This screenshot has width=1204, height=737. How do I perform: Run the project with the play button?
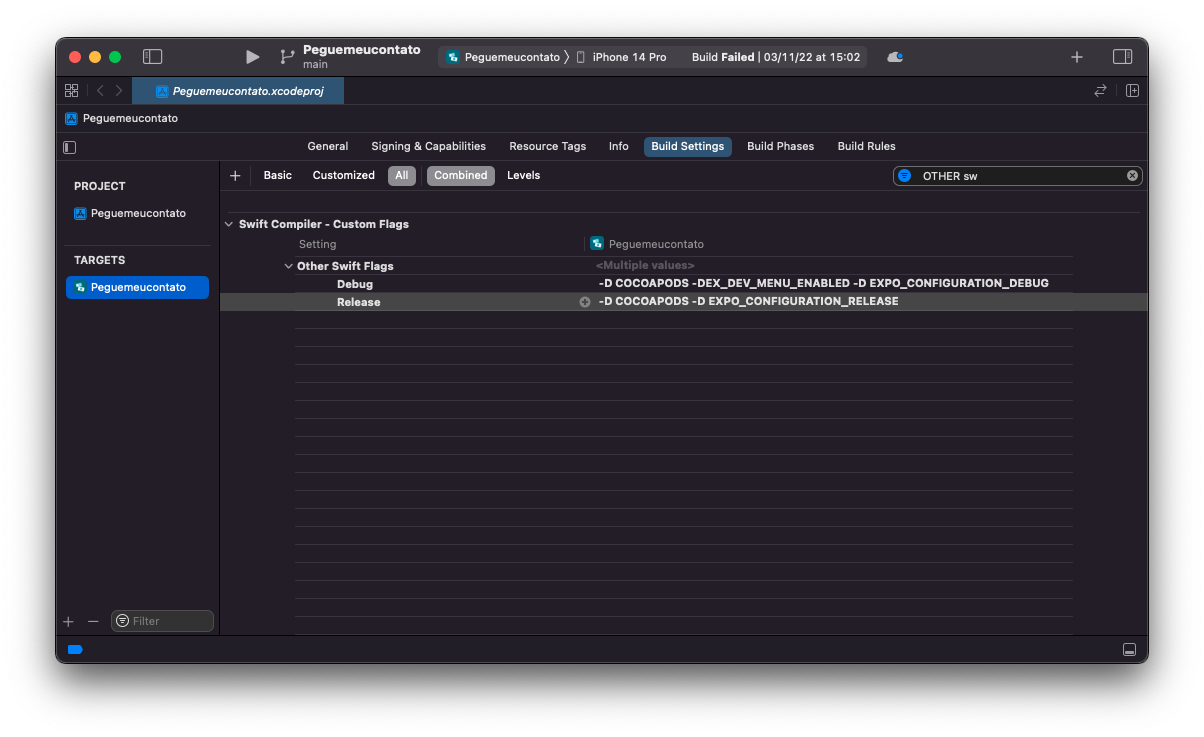(252, 57)
